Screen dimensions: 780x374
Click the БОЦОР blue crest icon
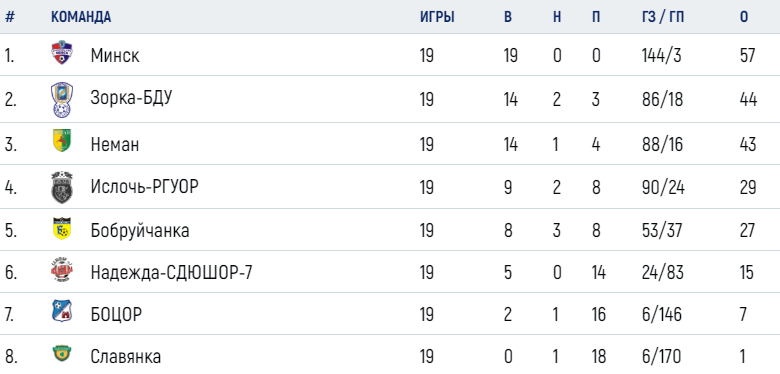[62, 310]
